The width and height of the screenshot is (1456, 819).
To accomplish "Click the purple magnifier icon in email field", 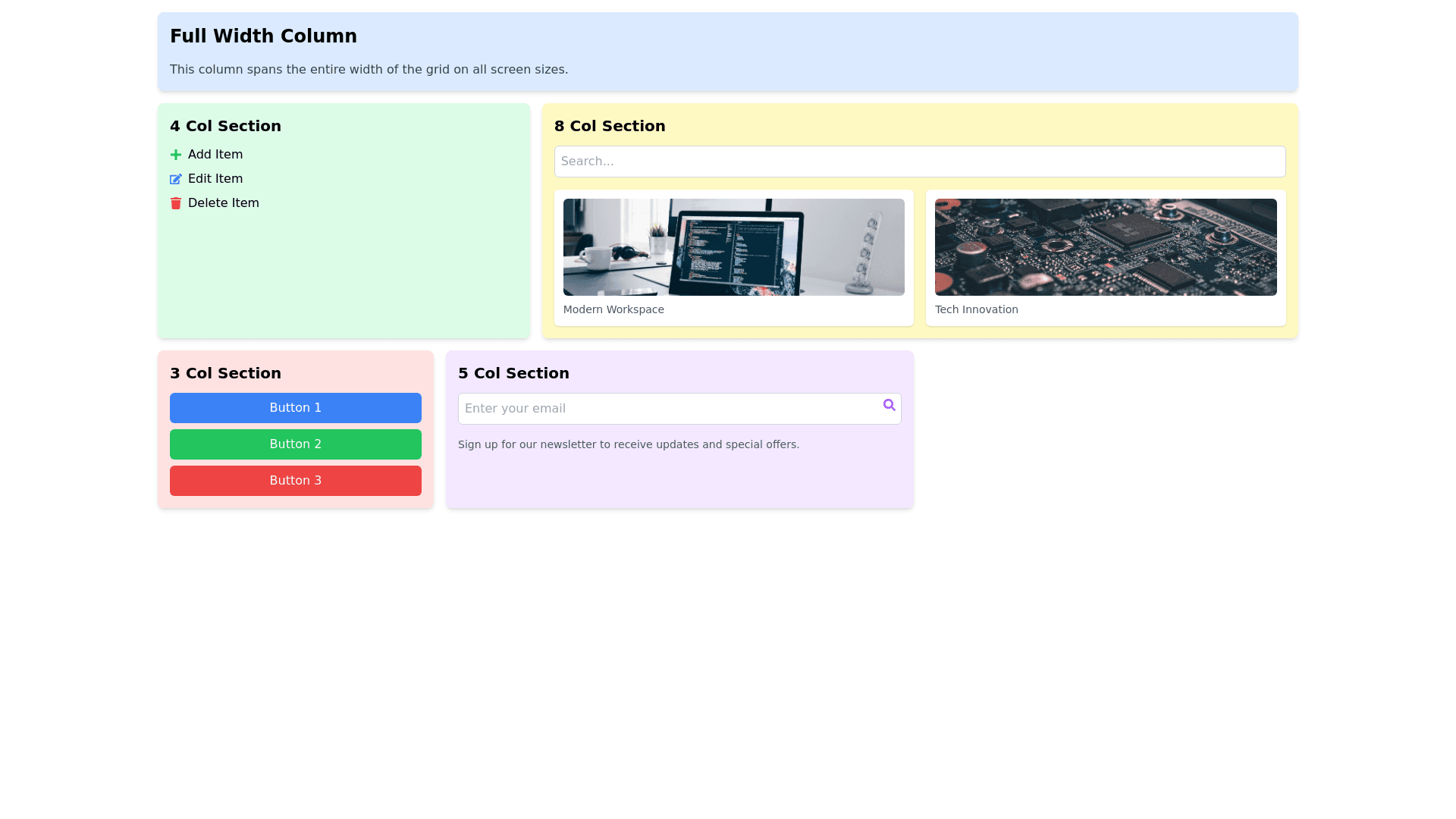I will (889, 406).
